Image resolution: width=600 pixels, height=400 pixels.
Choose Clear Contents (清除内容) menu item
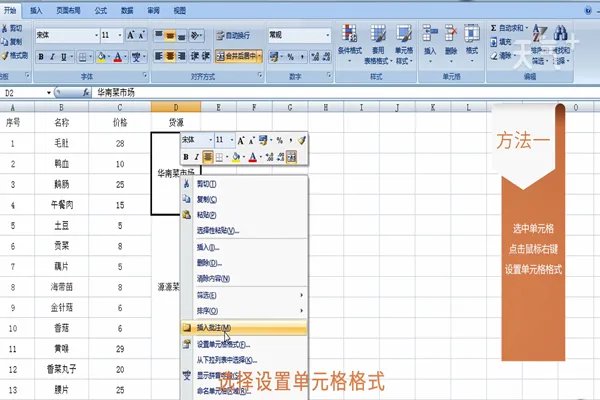244,278
